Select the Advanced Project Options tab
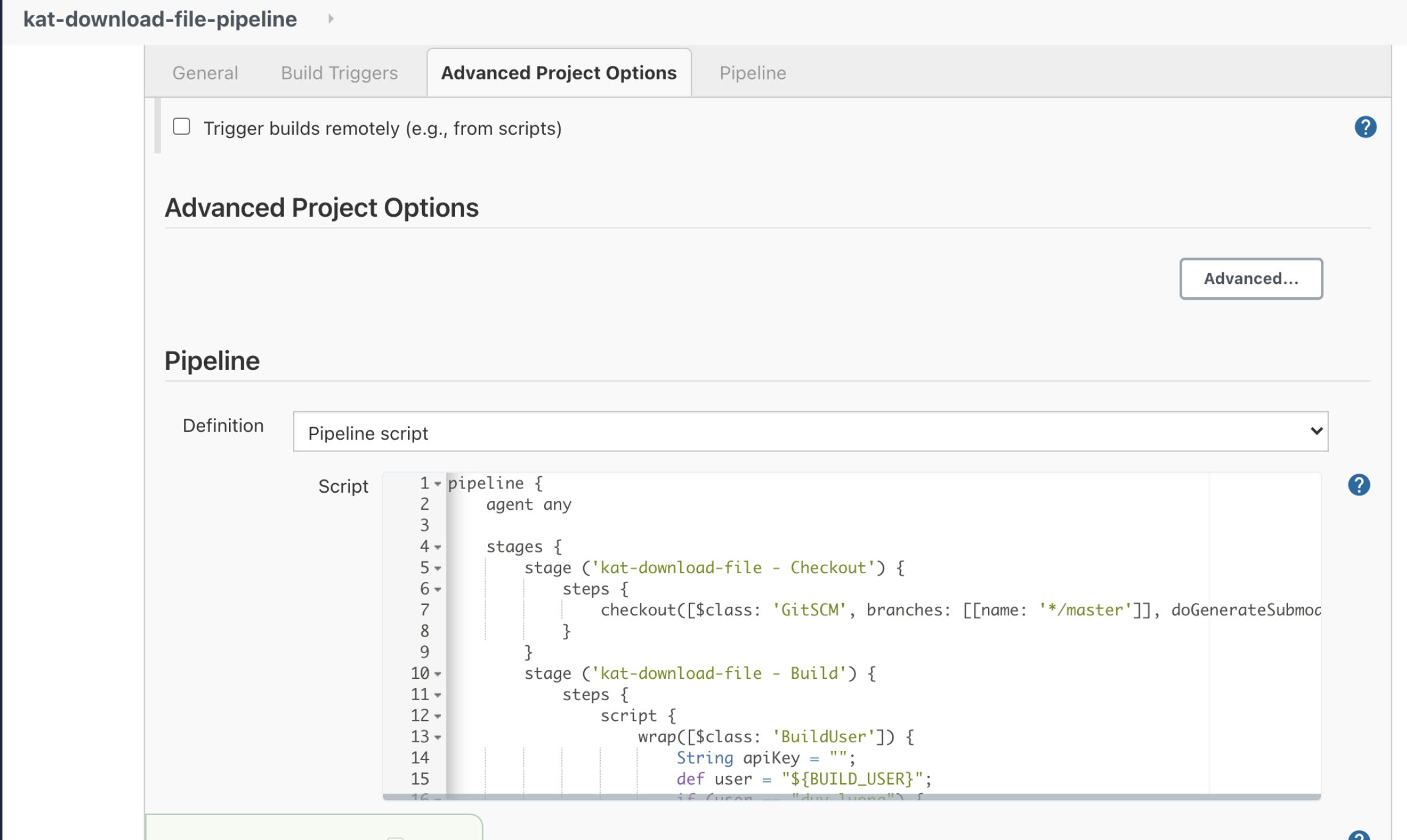Viewport: 1407px width, 840px height. pyautogui.click(x=559, y=73)
